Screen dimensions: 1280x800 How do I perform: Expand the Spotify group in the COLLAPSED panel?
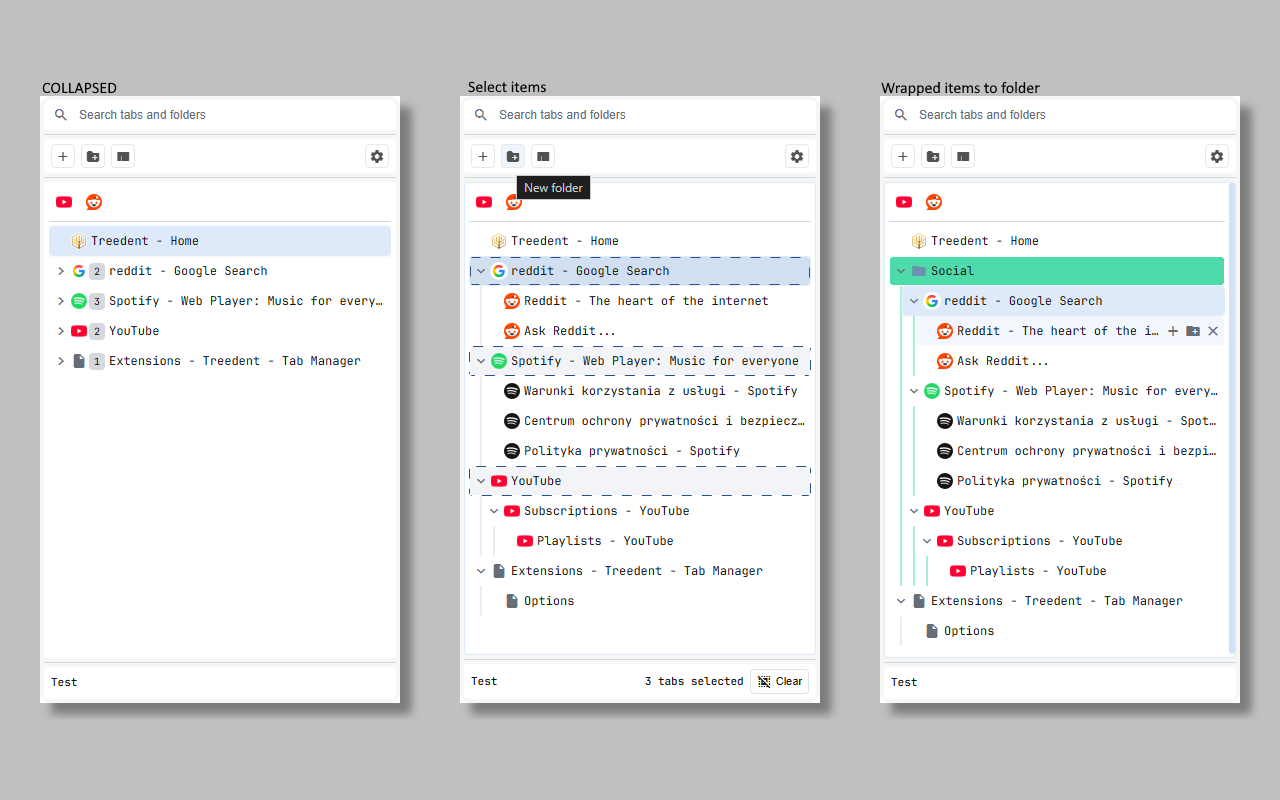[x=61, y=301]
